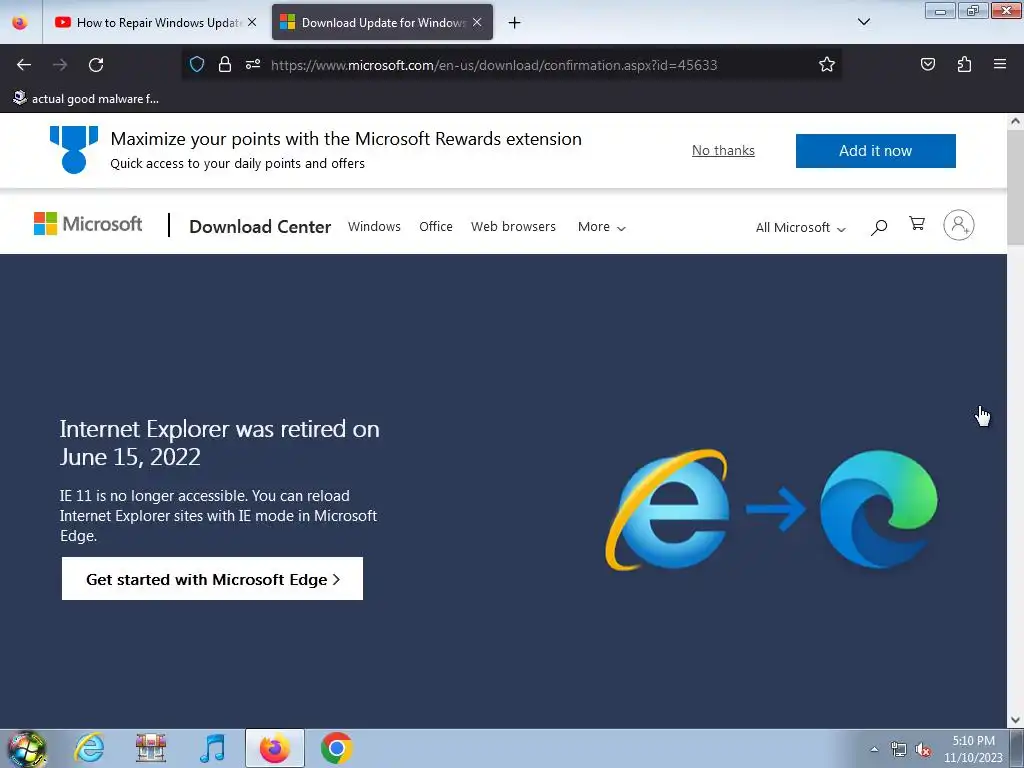1024x768 pixels.
Task: Expand the All Microsoft dropdown
Action: (x=801, y=227)
